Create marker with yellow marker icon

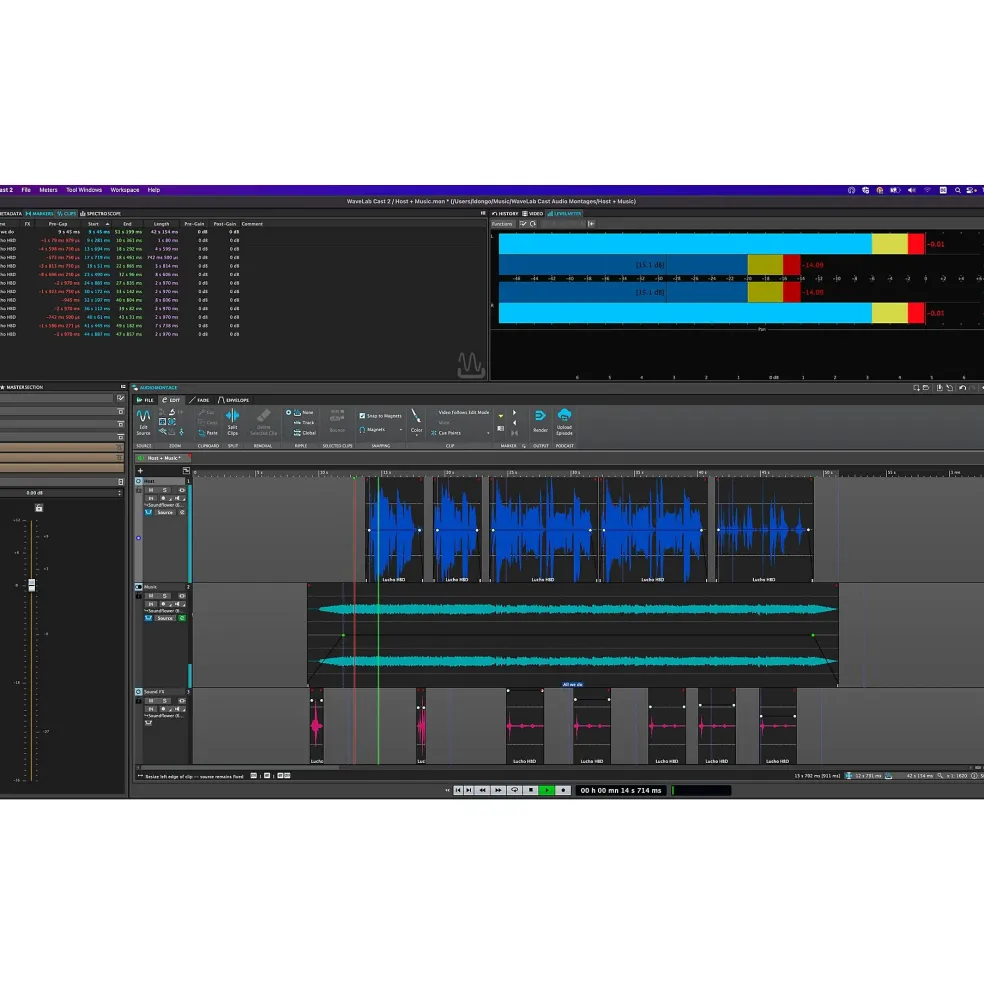click(x=501, y=416)
